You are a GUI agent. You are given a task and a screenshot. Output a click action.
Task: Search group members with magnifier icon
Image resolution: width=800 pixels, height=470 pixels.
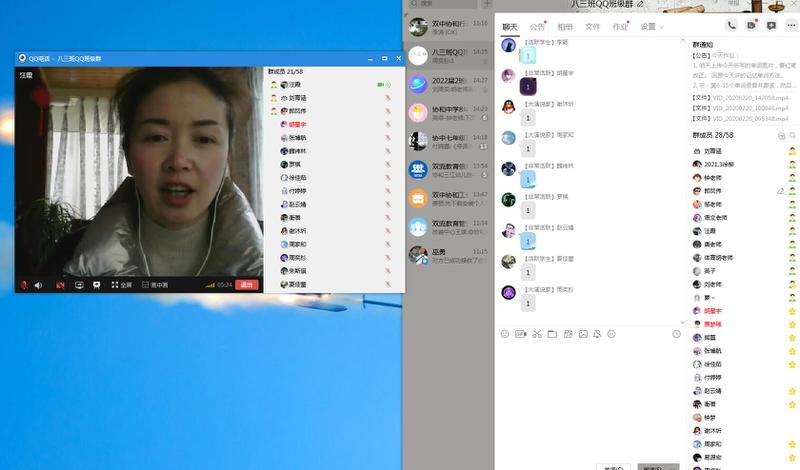pos(792,135)
